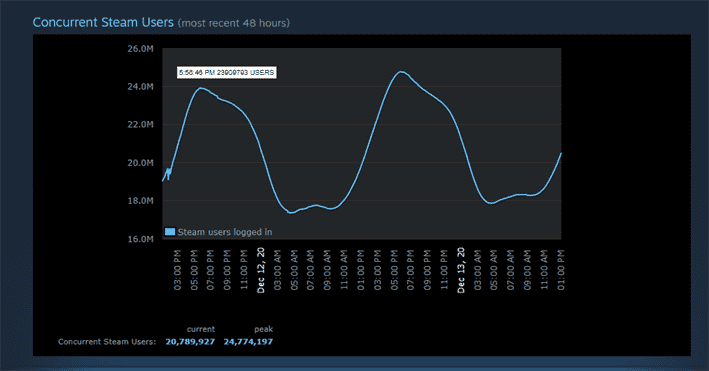Click the 20.0M y-axis label
Viewport: 709px width, 371px height.
[140, 163]
